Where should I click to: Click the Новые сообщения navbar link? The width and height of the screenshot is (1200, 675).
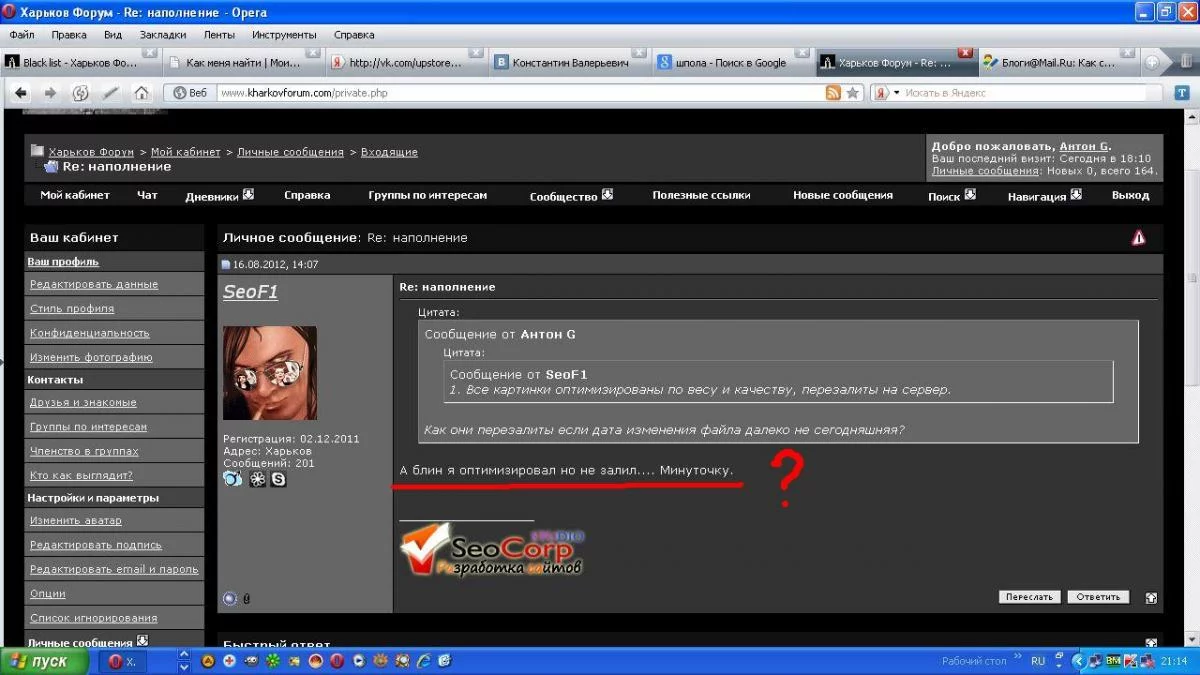[x=843, y=195]
